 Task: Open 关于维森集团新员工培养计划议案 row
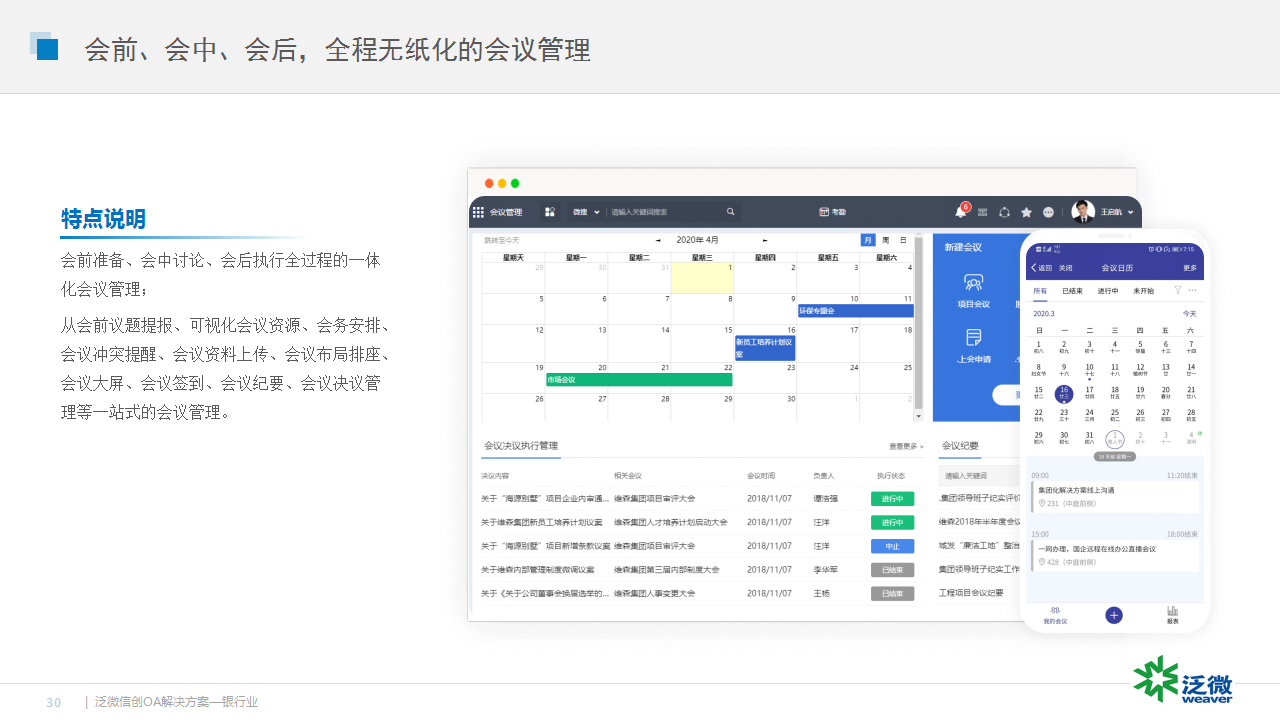point(542,522)
